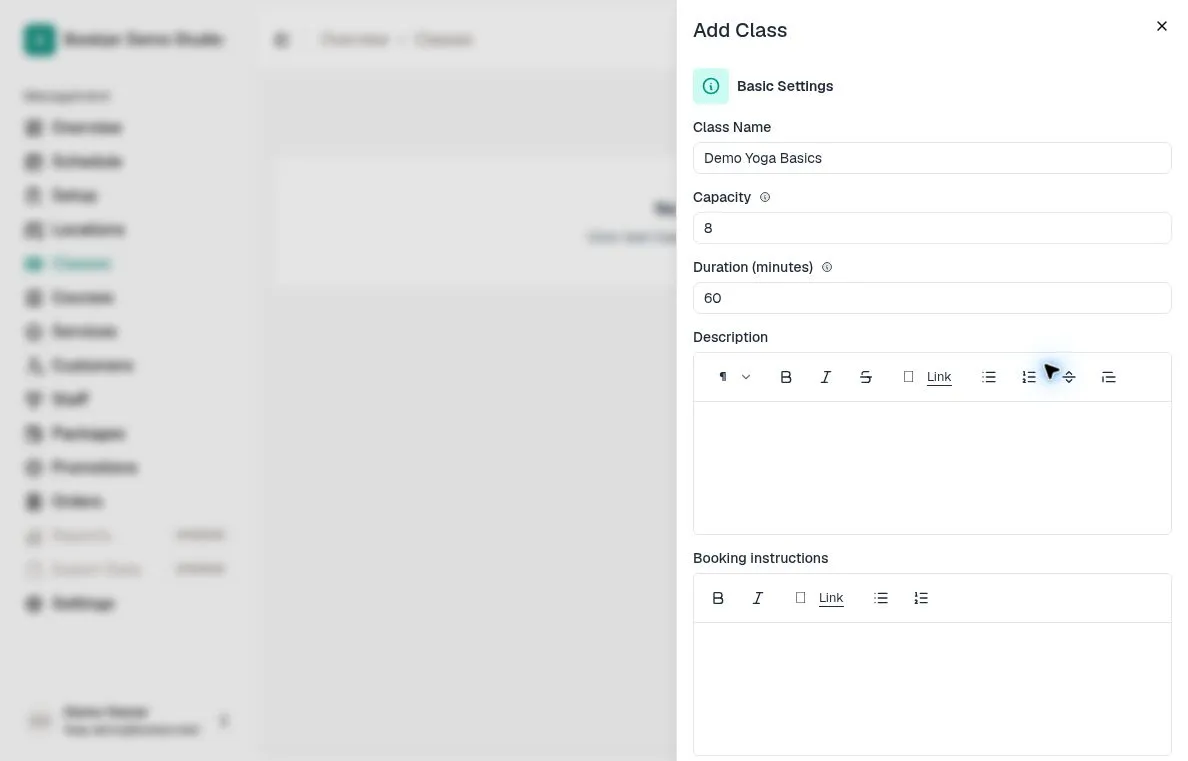
Task: Apply strikethrough in the Description toolbar
Action: pos(866,377)
